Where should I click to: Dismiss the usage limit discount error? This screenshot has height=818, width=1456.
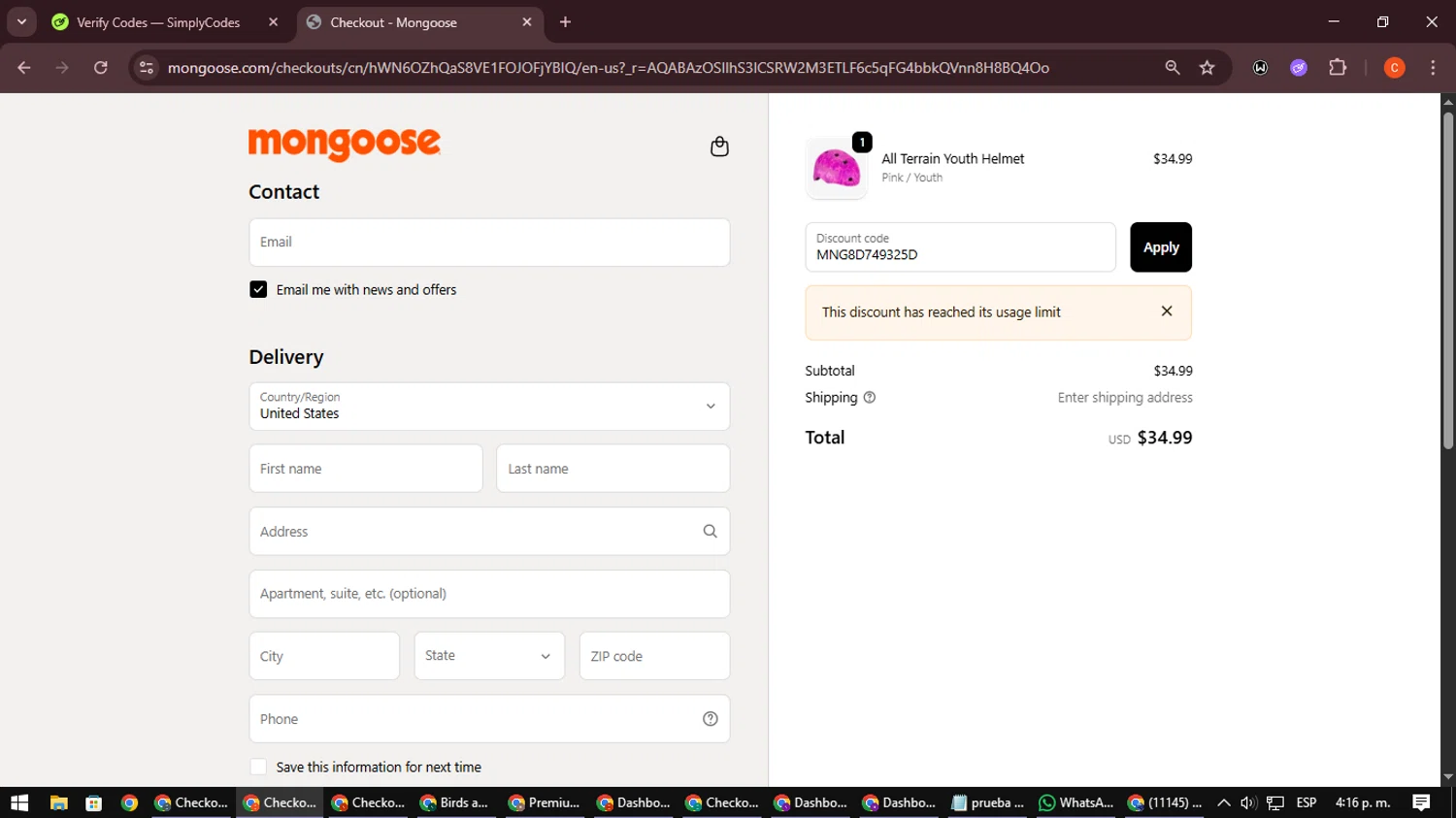(1167, 311)
